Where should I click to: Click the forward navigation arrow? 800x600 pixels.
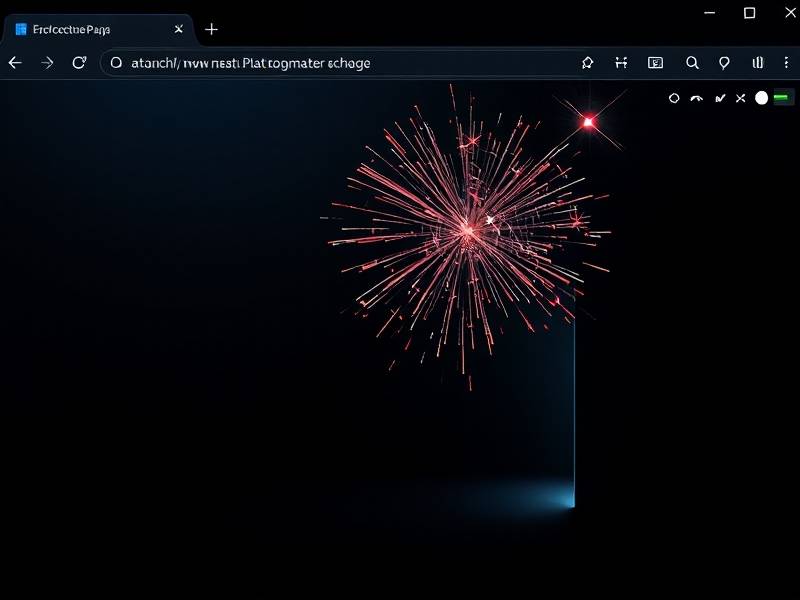point(47,62)
